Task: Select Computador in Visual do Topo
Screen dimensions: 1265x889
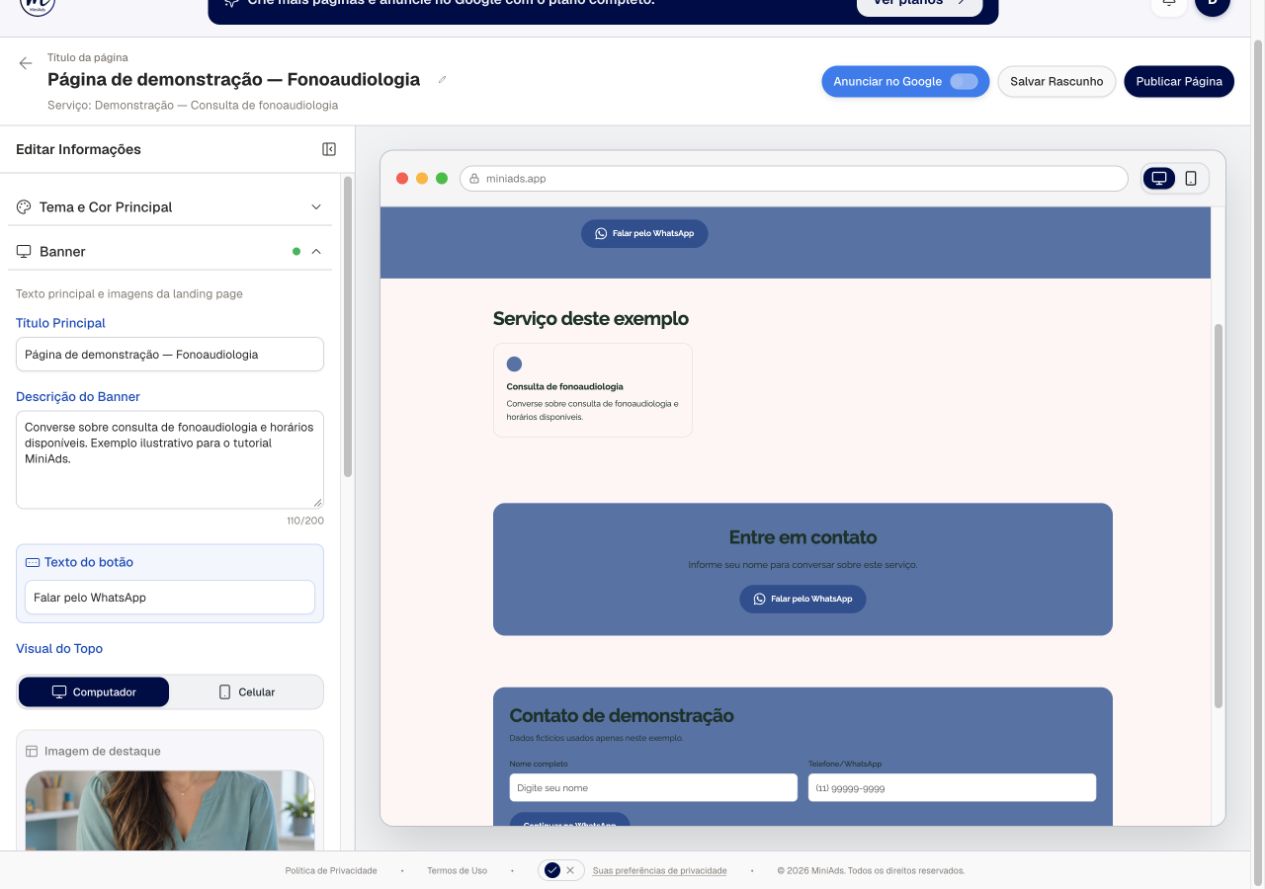Action: [94, 692]
